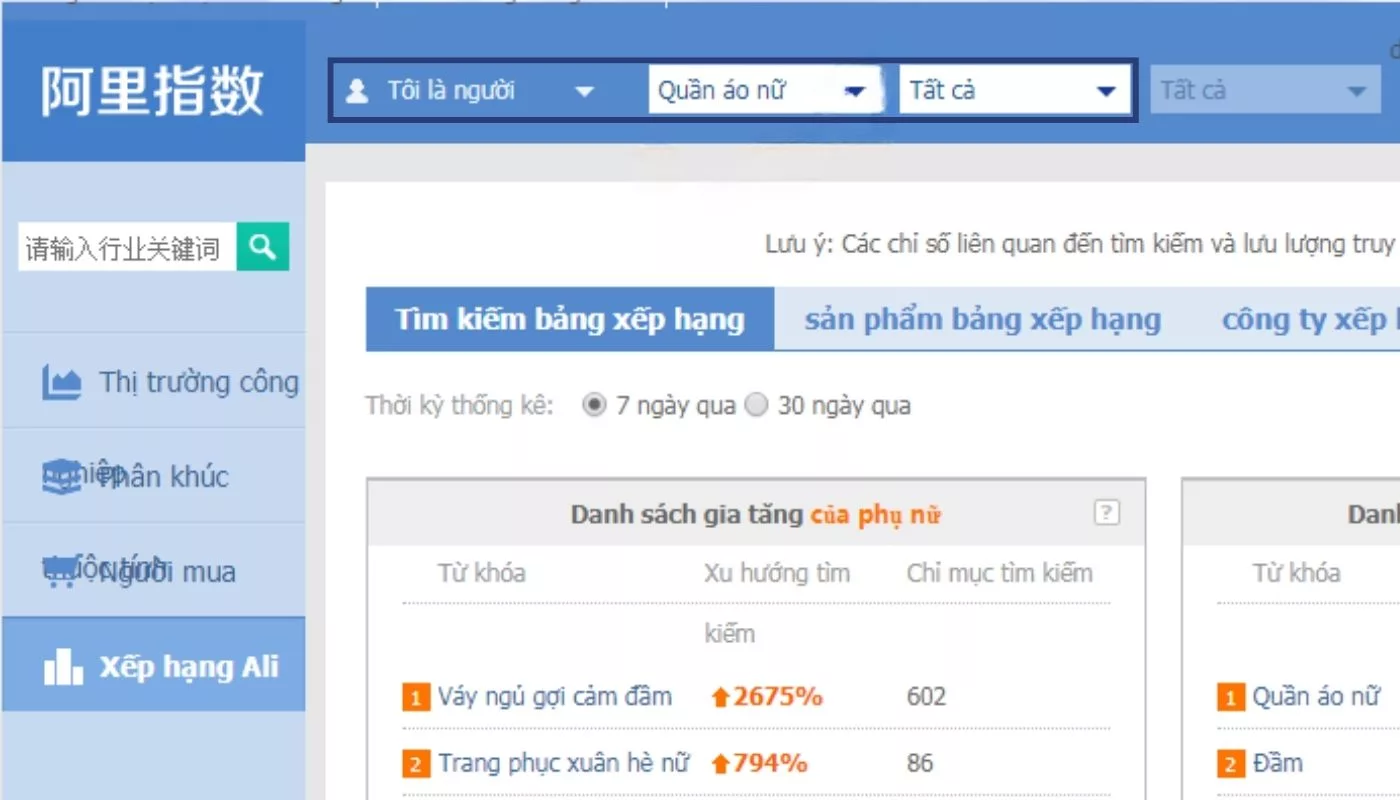The width and height of the screenshot is (1400, 800).
Task: Click the user avatar icon beside Tôi là người
Action: click(x=356, y=92)
